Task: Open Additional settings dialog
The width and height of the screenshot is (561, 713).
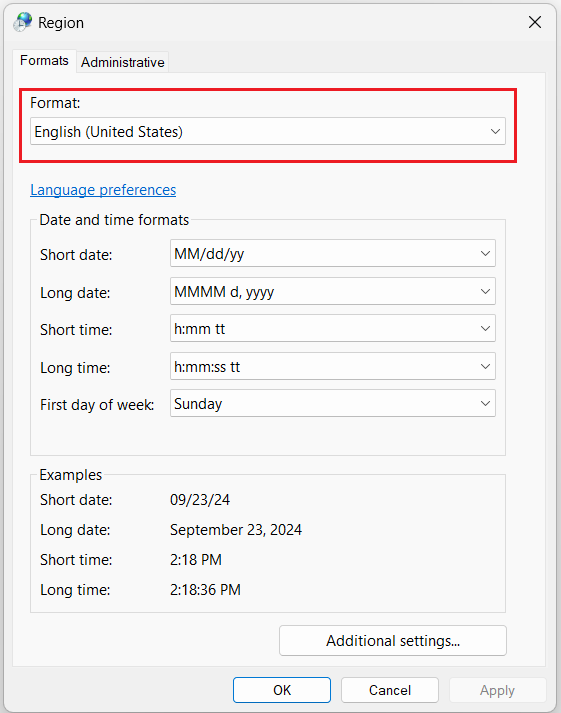Action: [x=393, y=641]
